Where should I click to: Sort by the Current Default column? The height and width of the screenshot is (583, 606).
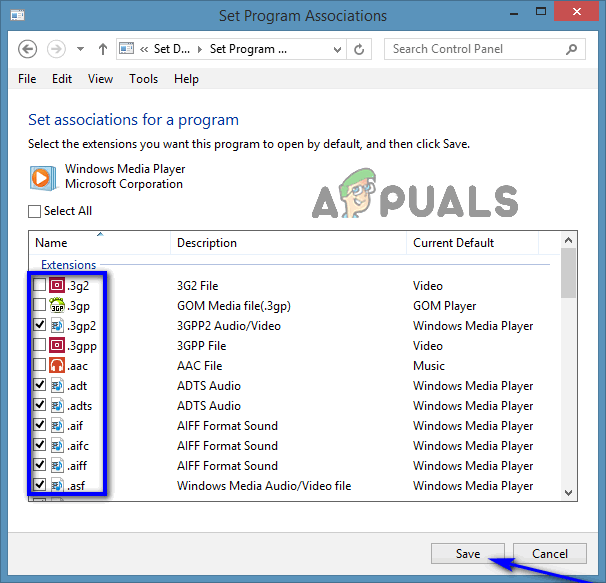(x=472, y=243)
